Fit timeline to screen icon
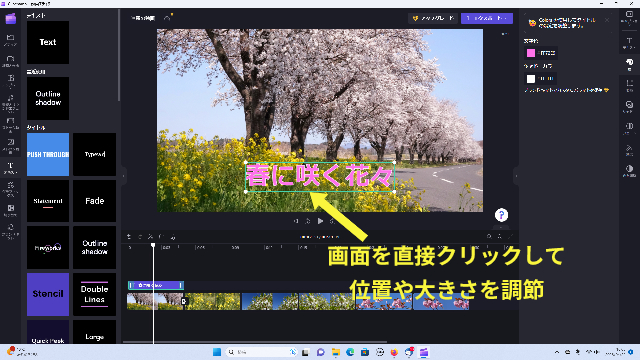Screen dimensions: 640x360 [x=510, y=236]
